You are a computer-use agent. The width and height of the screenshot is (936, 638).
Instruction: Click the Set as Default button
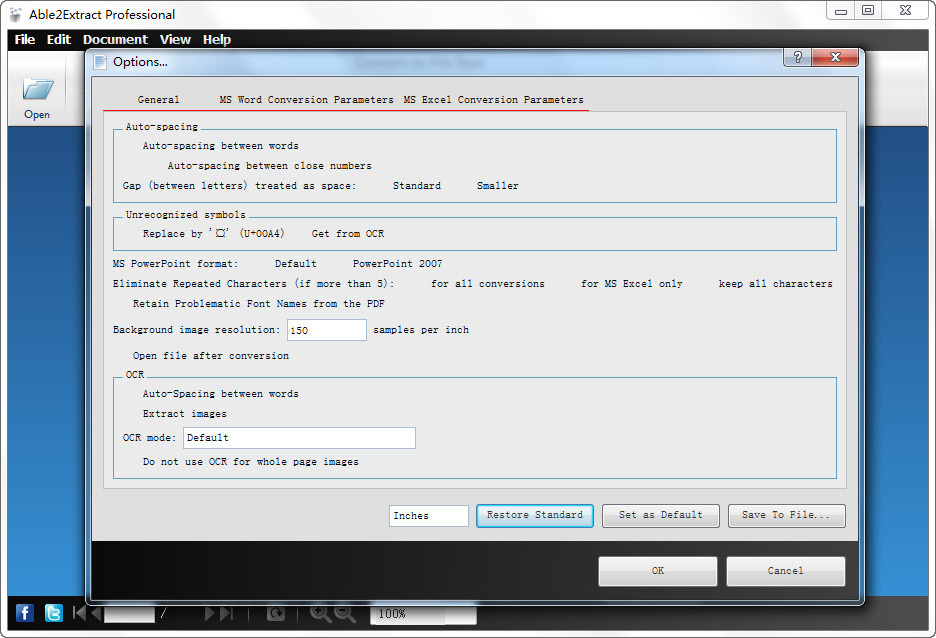[660, 516]
